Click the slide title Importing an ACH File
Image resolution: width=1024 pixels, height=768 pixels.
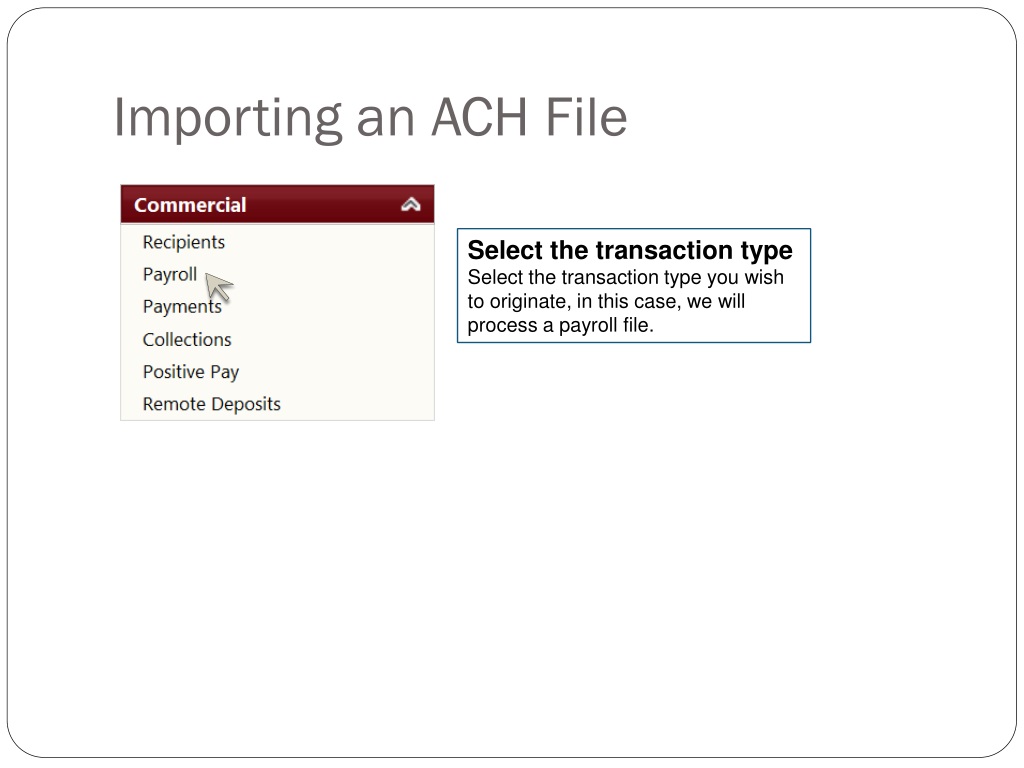pos(370,118)
